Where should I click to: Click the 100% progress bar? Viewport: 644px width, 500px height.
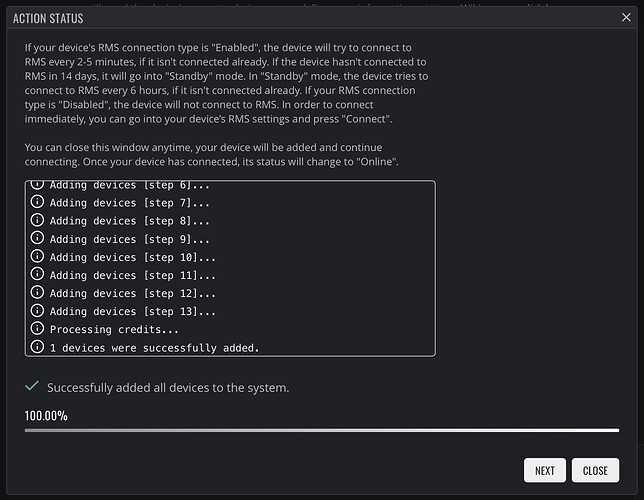[322, 430]
